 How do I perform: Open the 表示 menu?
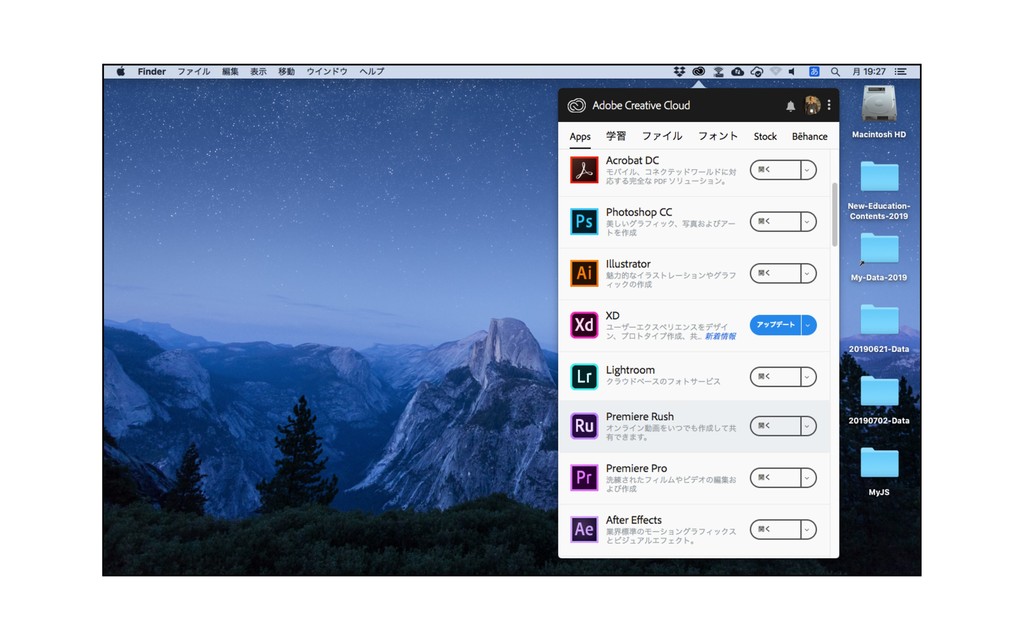(x=258, y=71)
